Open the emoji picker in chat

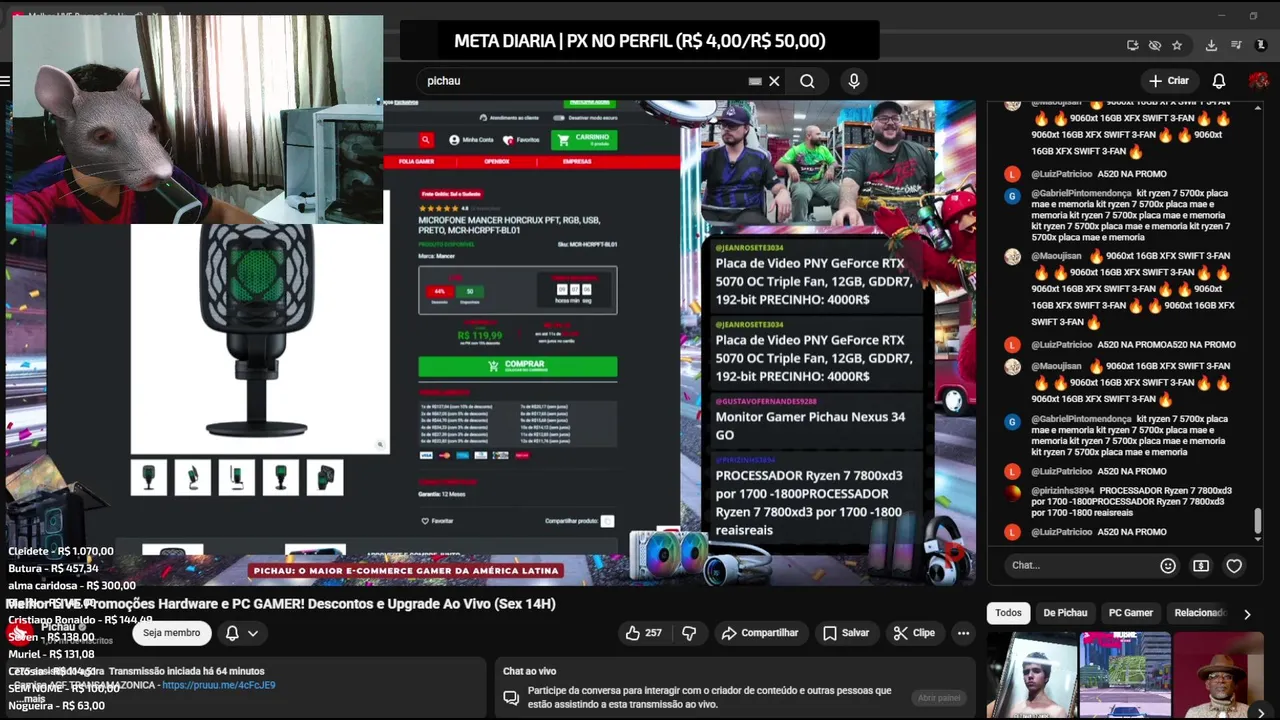[1168, 566]
